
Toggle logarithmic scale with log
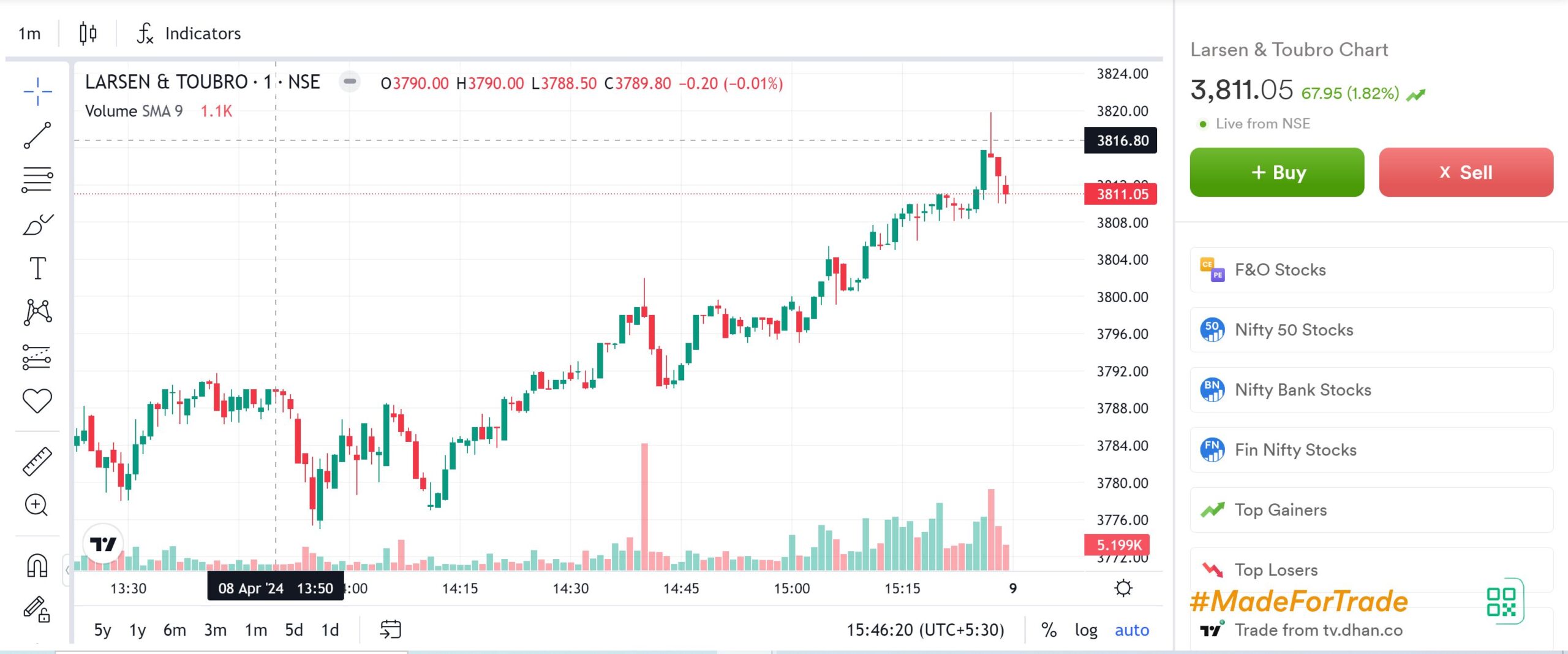(1086, 630)
